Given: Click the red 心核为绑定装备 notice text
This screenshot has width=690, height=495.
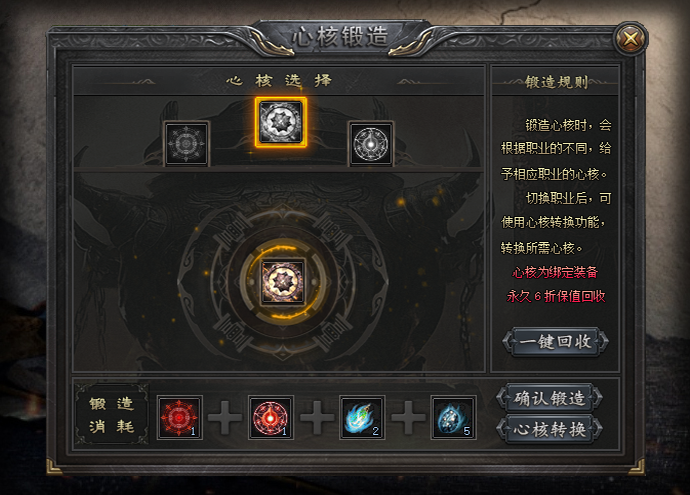Looking at the screenshot, I should (x=555, y=272).
